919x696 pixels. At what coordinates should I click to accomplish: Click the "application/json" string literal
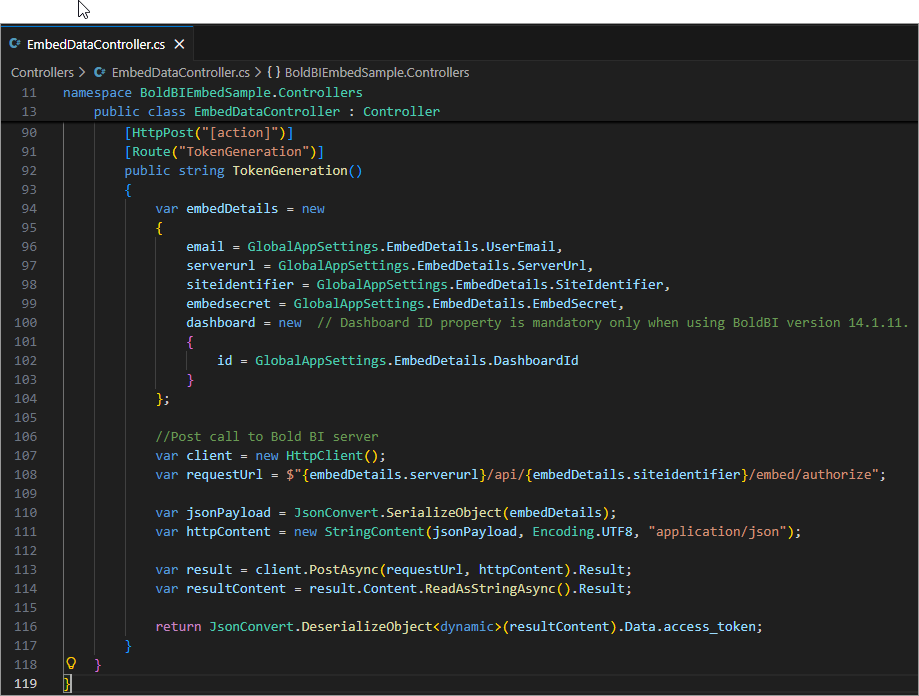[x=717, y=532]
